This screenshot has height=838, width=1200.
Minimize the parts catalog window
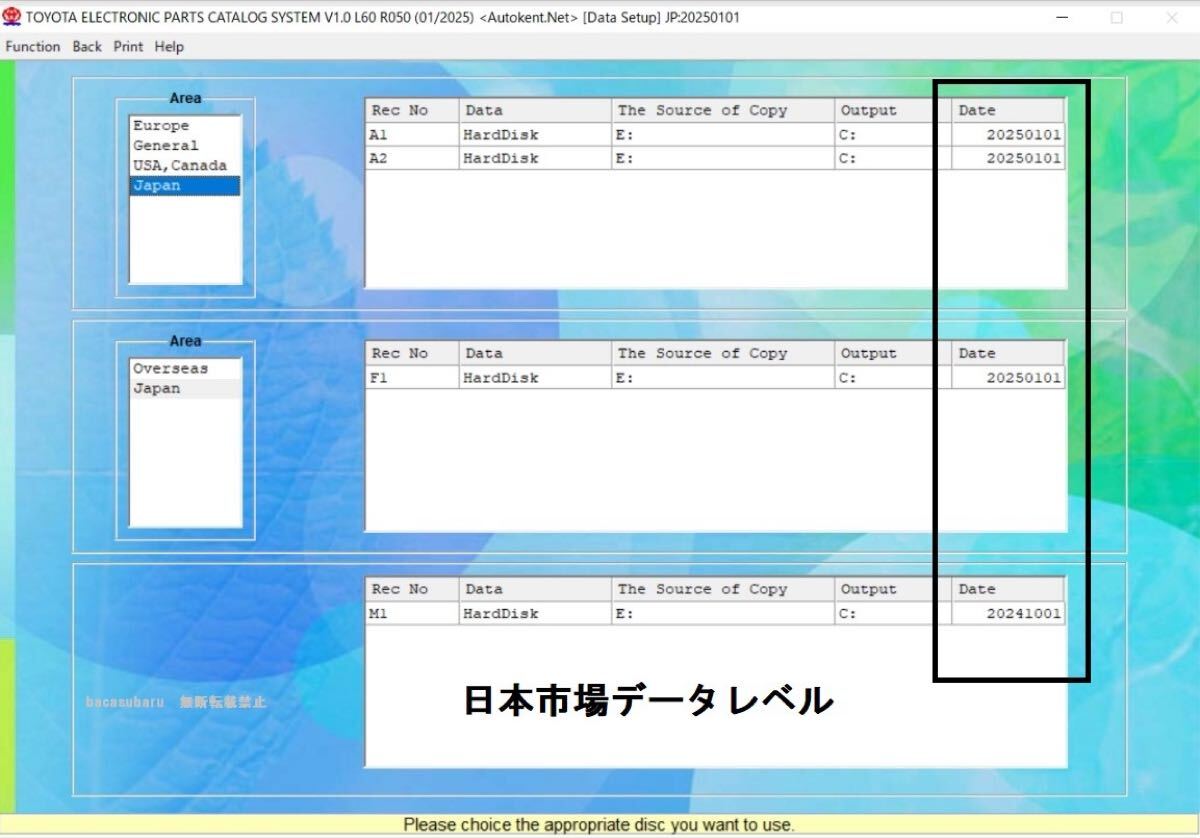[x=1064, y=18]
